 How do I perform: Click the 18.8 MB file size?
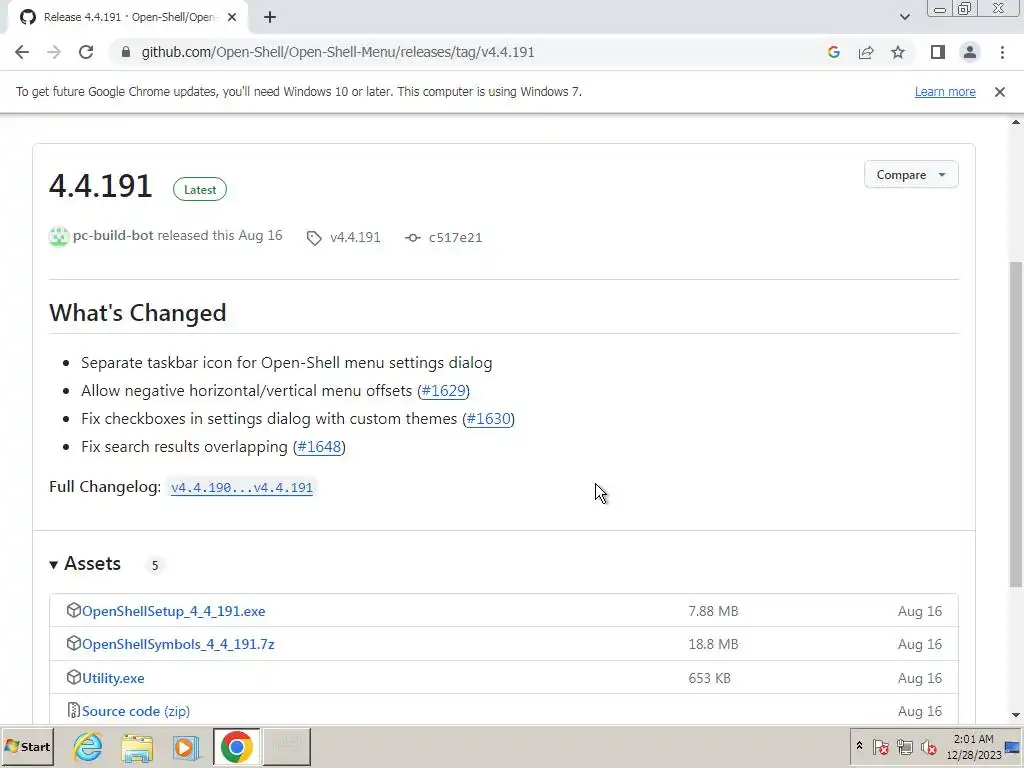pyautogui.click(x=713, y=644)
